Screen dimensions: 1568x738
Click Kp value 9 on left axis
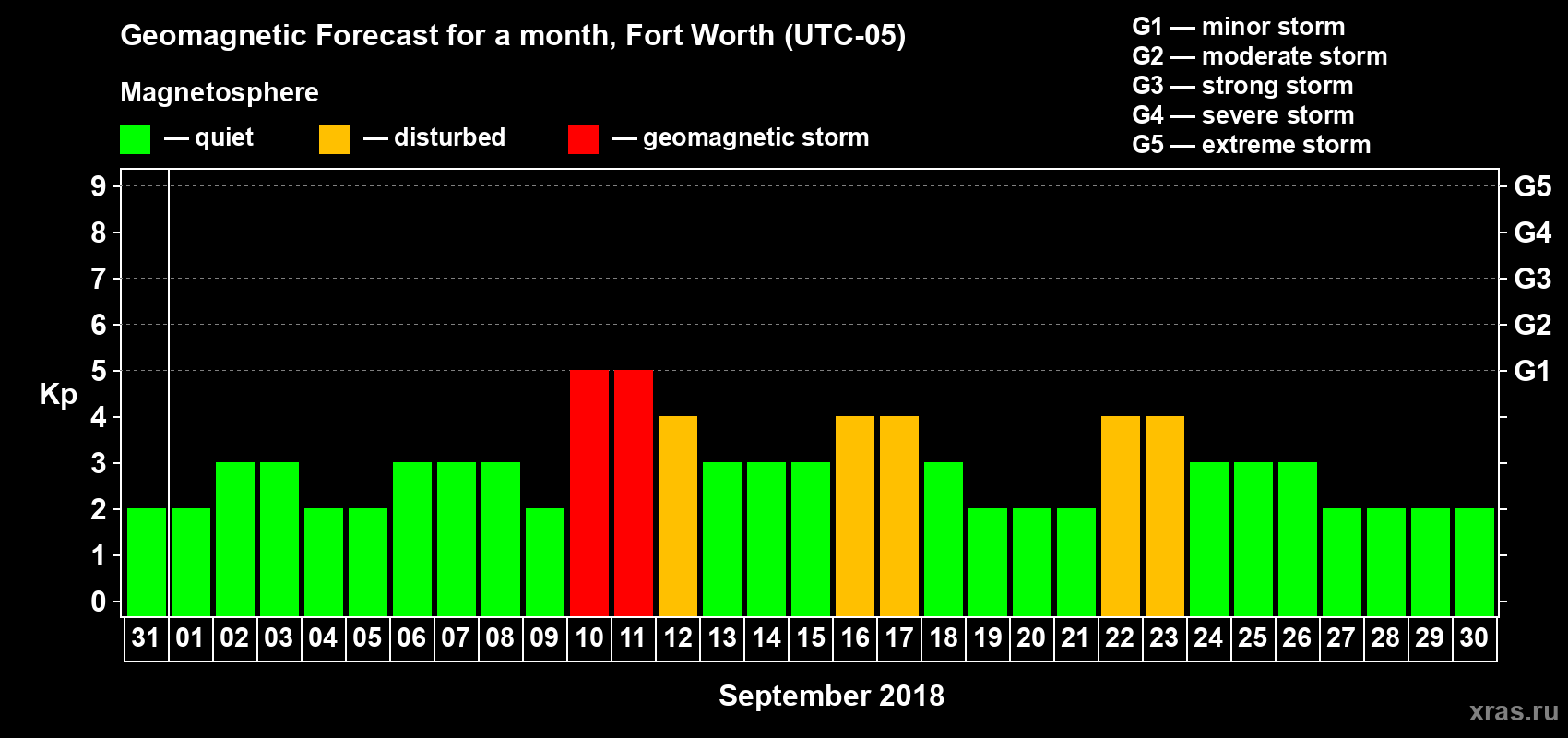click(99, 186)
